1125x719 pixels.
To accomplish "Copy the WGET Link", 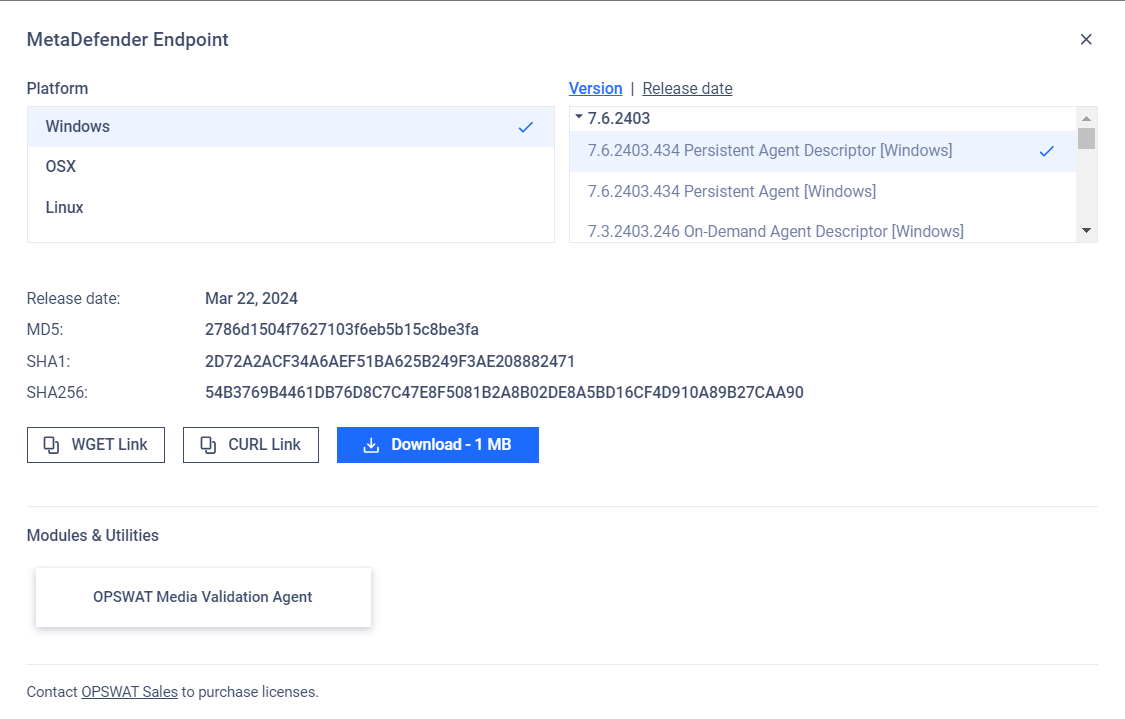I will [96, 445].
